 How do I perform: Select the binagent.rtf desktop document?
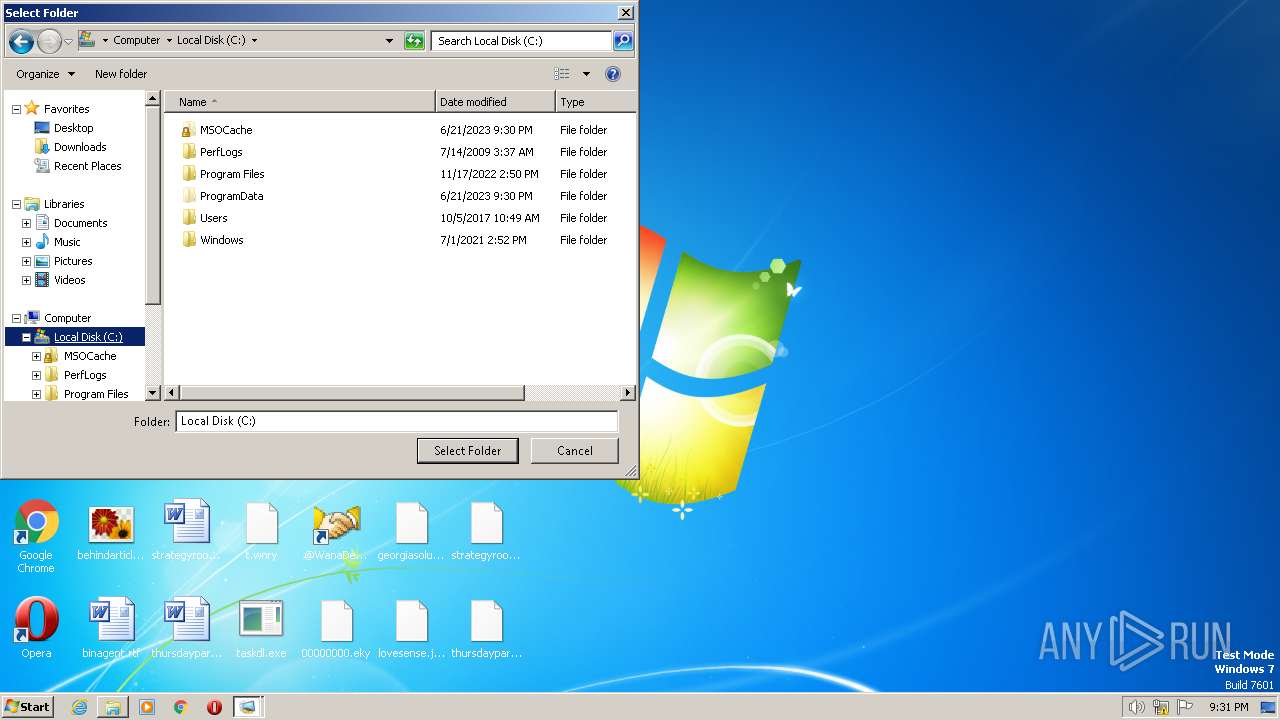coord(111,629)
